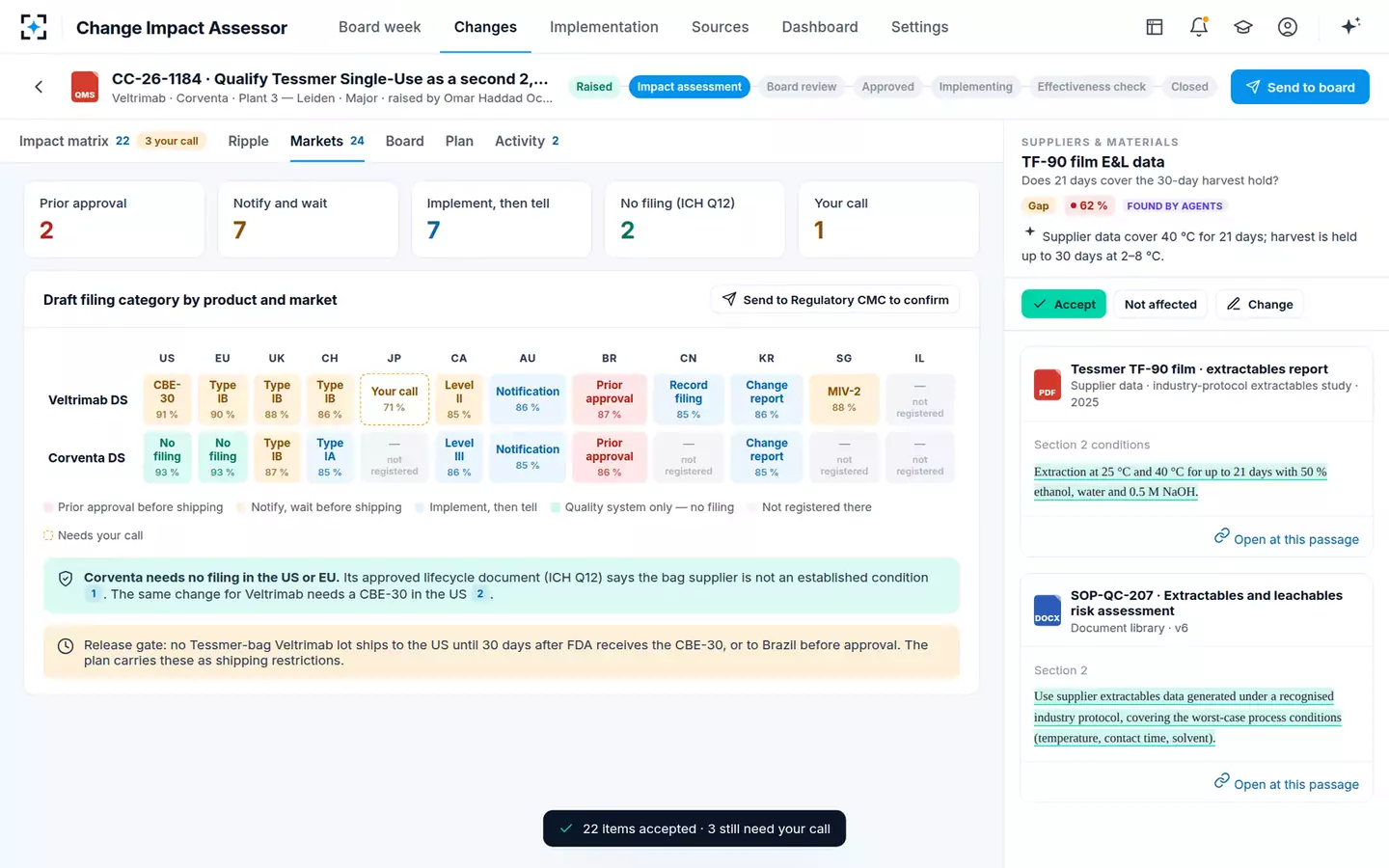Click Veltrimab DS CN Record filing cell
The image size is (1389, 868).
tap(689, 399)
